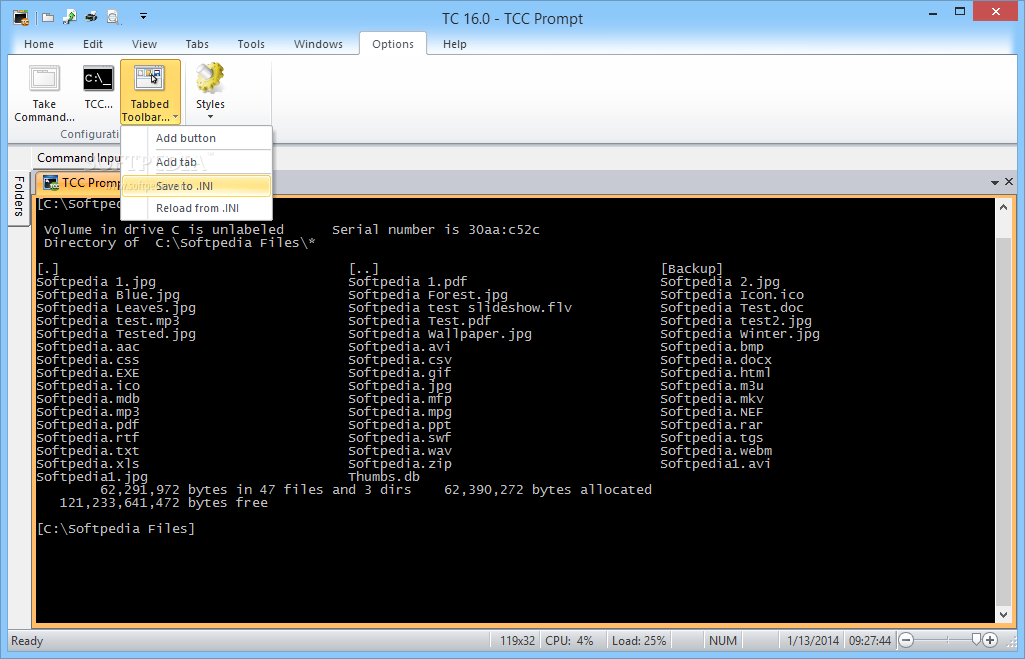This screenshot has height=659, width=1025.
Task: Open Take Command configuration dialog
Action: pyautogui.click(x=44, y=93)
